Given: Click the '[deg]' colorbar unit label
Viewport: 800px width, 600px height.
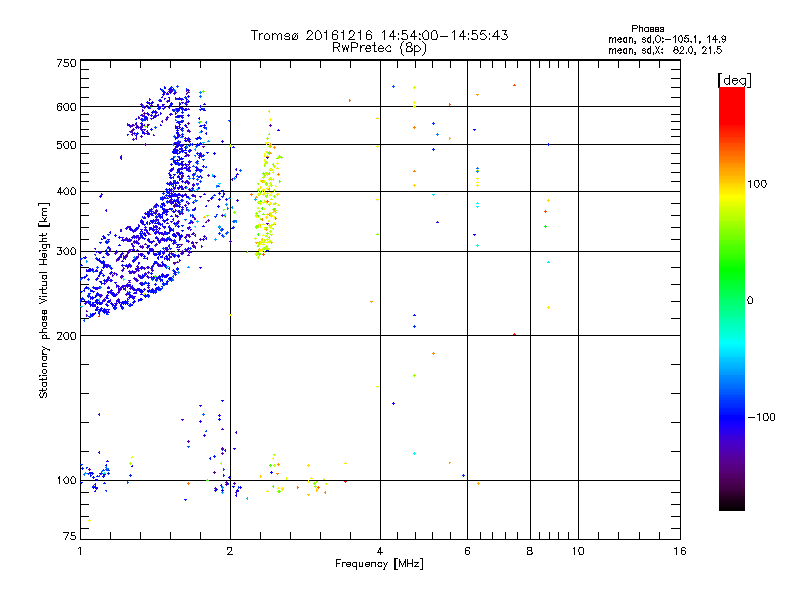Looking at the screenshot, I should 734,81.
